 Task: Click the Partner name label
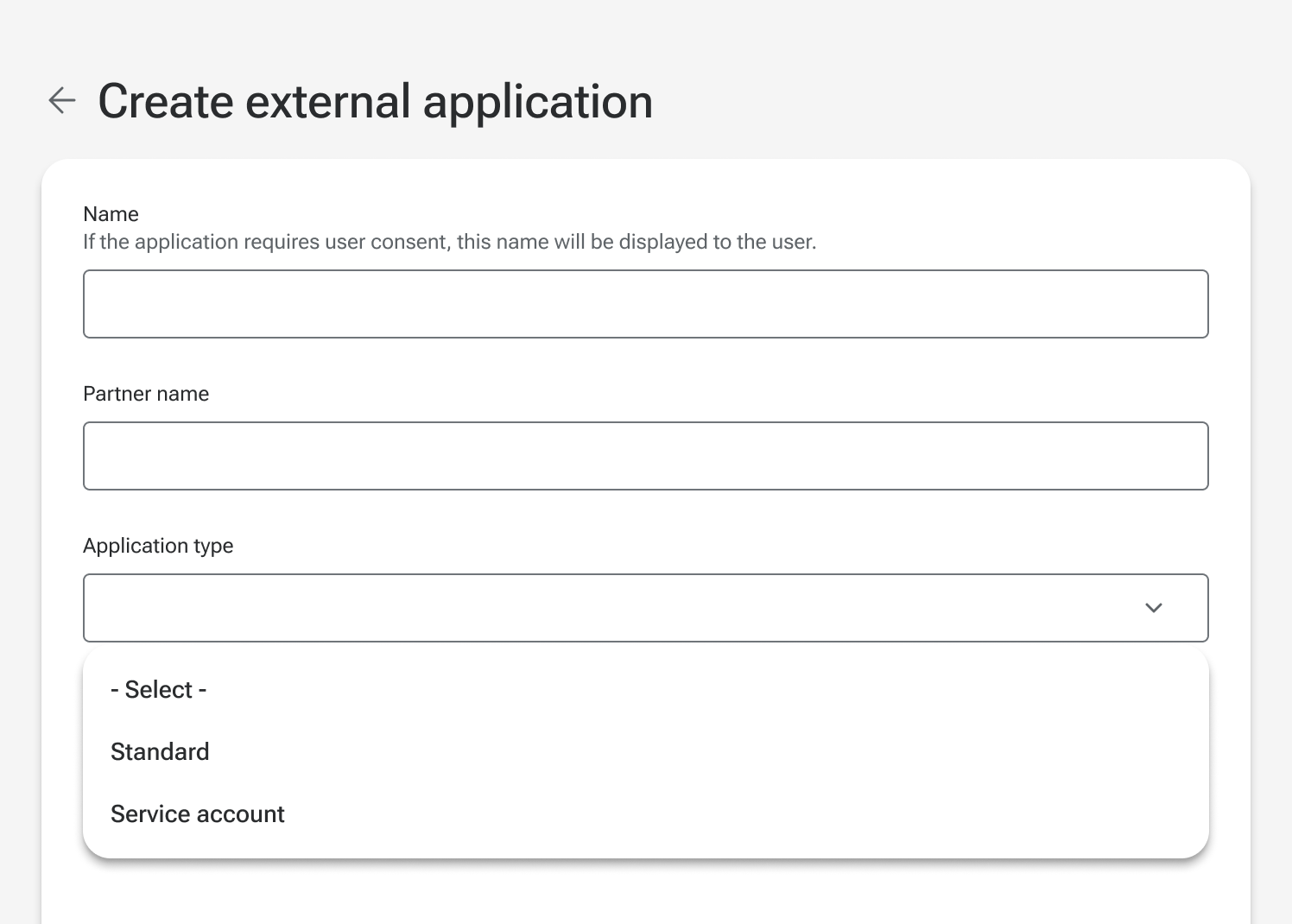pos(146,393)
